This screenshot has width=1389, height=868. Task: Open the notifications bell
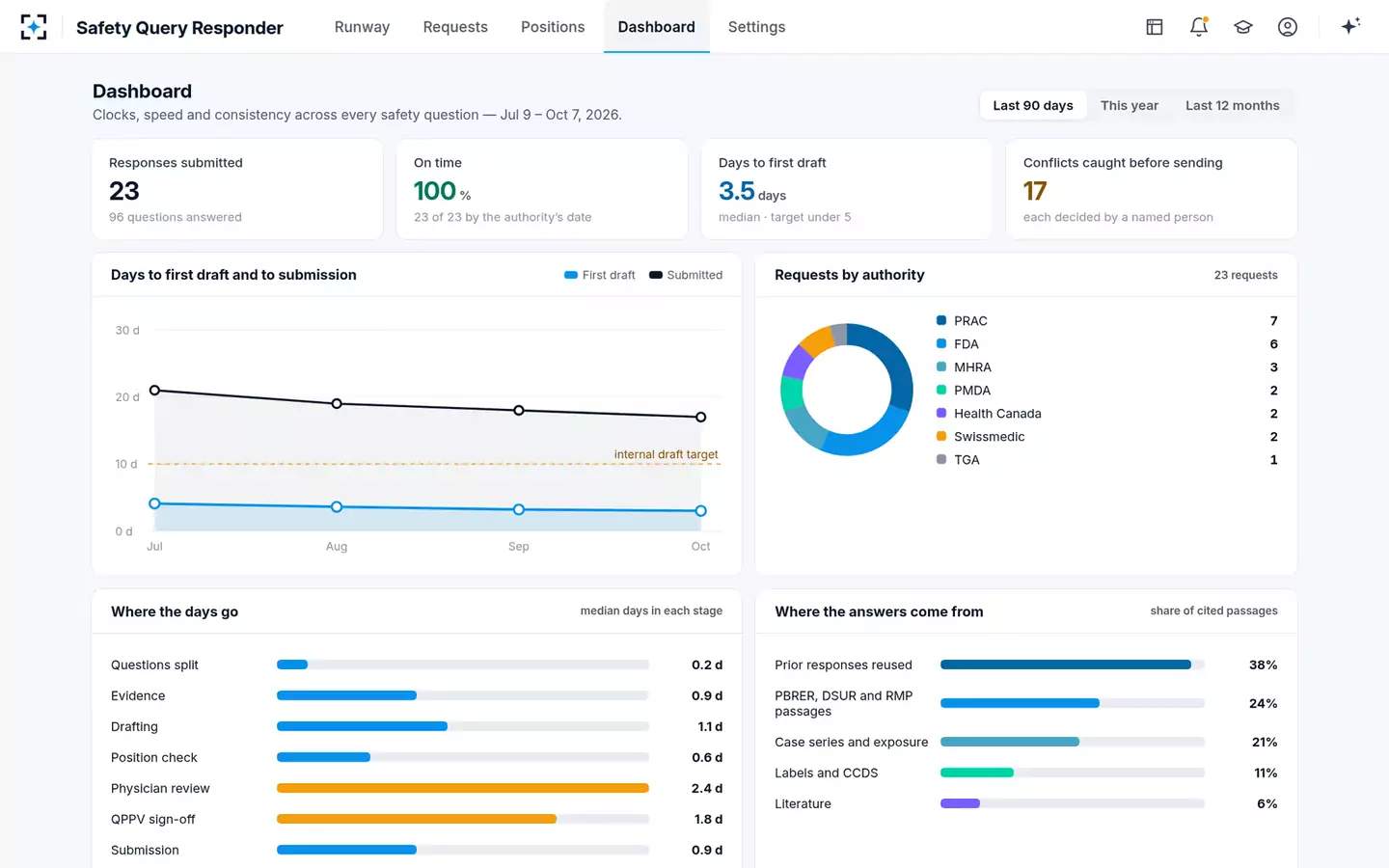(1199, 27)
